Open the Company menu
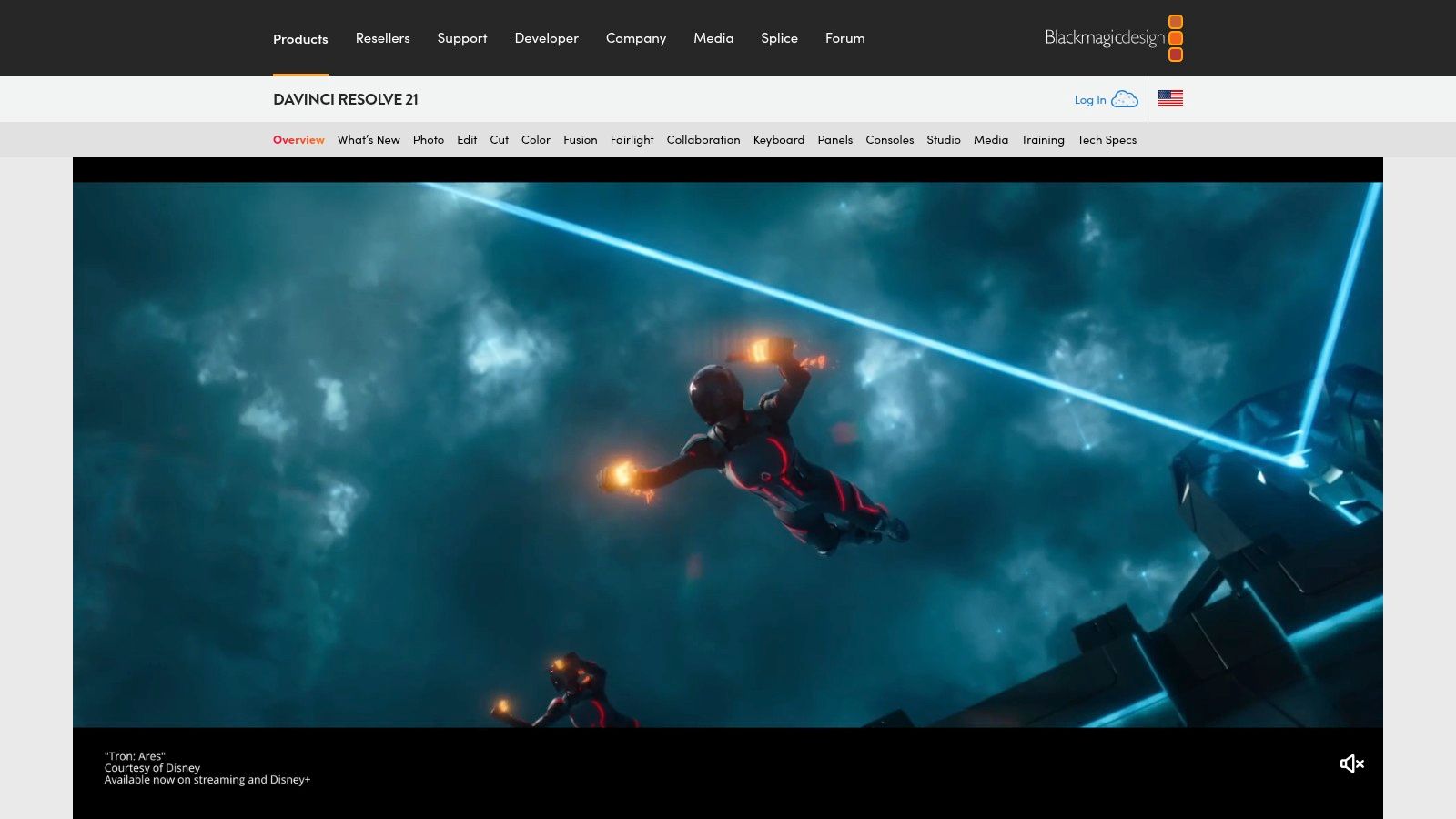Image resolution: width=1456 pixels, height=819 pixels. click(x=636, y=38)
